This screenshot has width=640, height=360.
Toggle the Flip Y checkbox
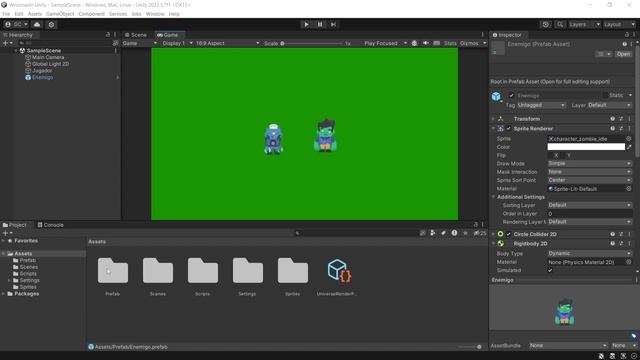point(563,156)
